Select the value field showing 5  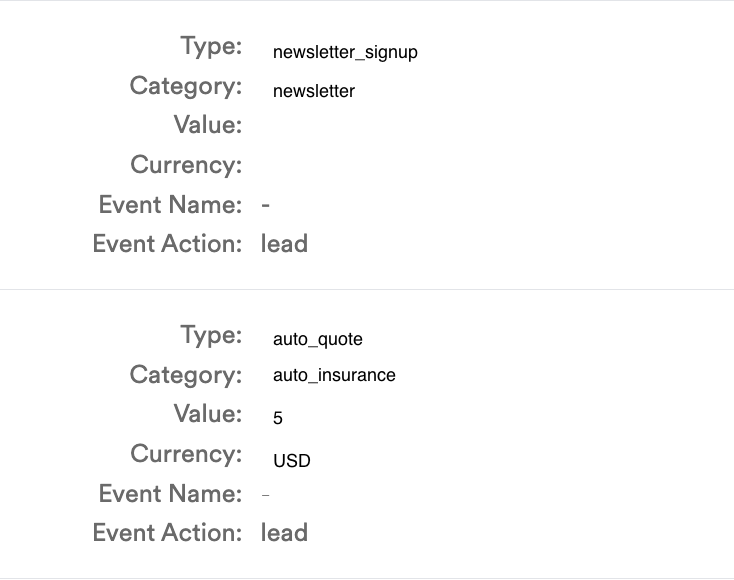point(278,418)
